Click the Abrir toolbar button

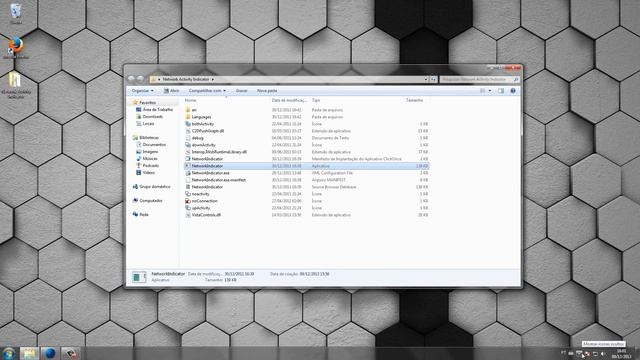pyautogui.click(x=171, y=91)
